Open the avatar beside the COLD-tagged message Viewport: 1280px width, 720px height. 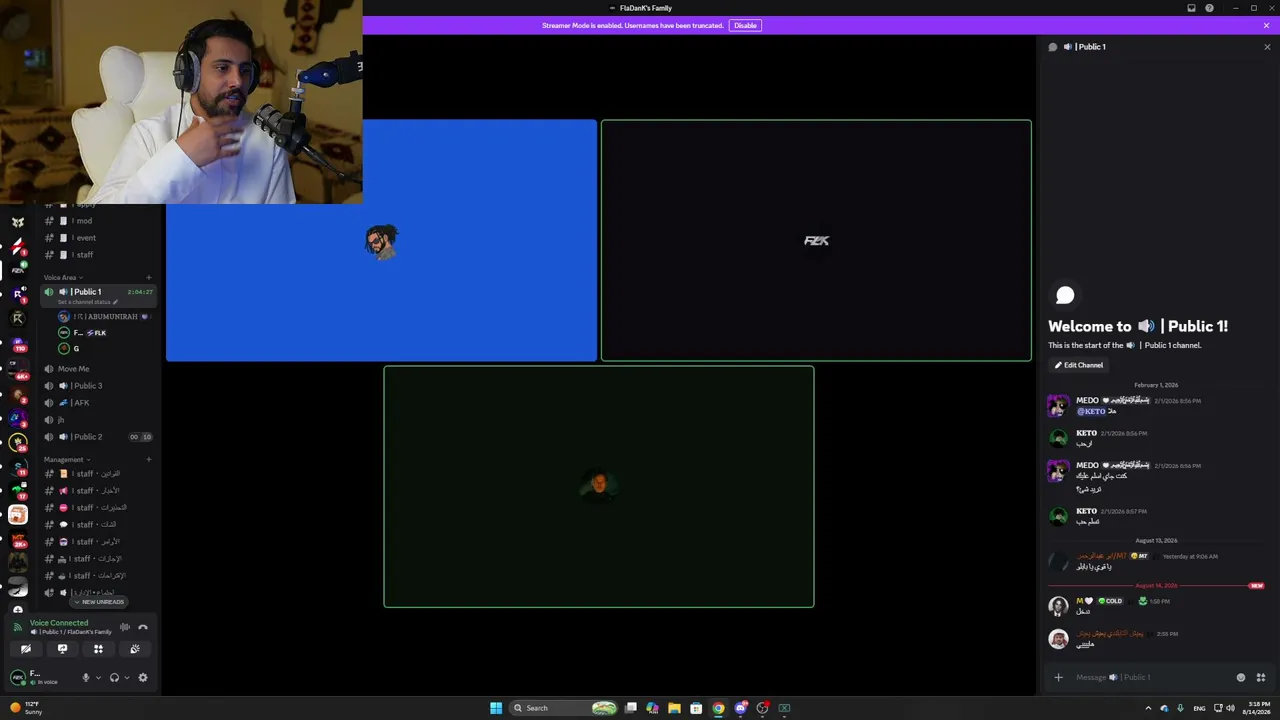coord(1058,606)
